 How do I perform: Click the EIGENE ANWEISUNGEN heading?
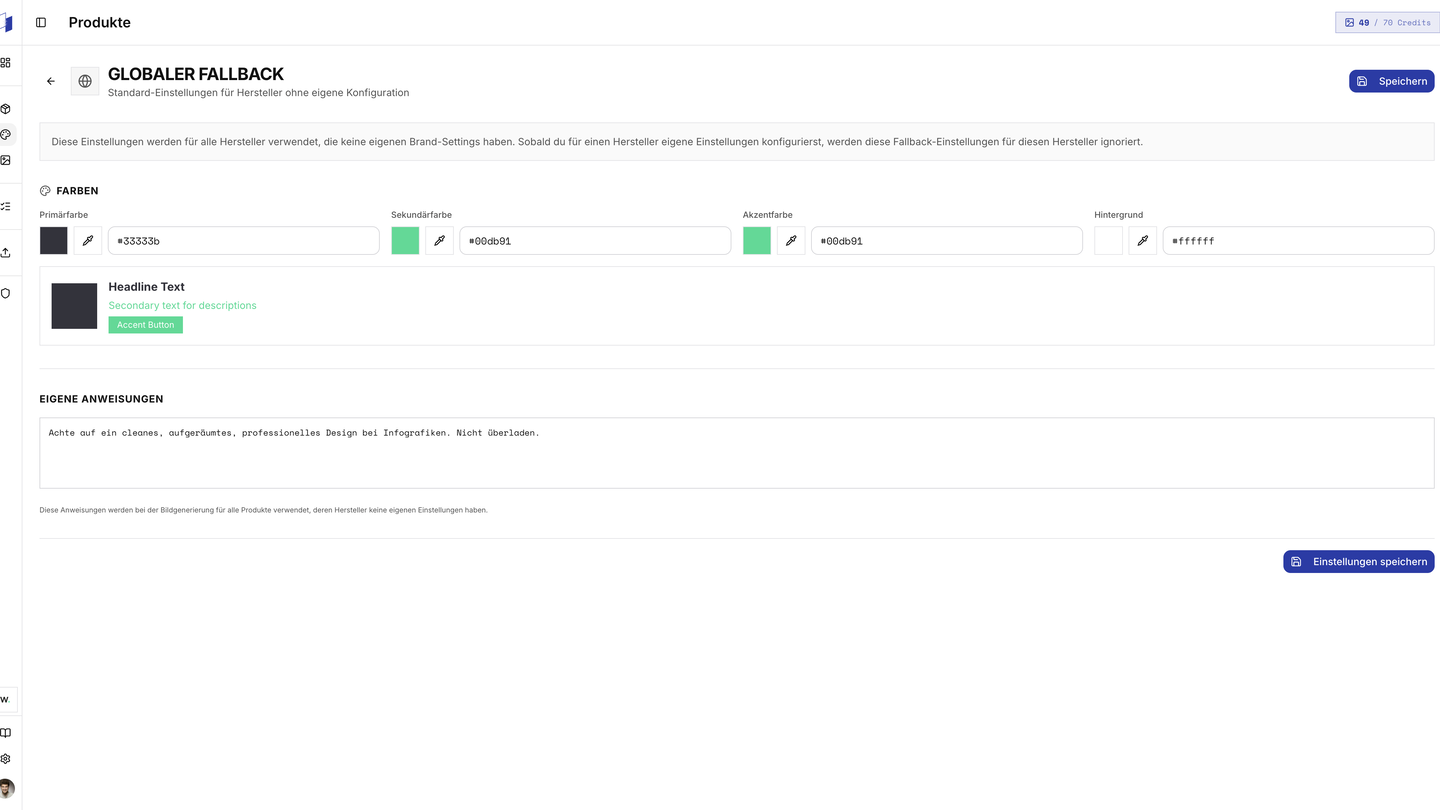[x=102, y=399]
